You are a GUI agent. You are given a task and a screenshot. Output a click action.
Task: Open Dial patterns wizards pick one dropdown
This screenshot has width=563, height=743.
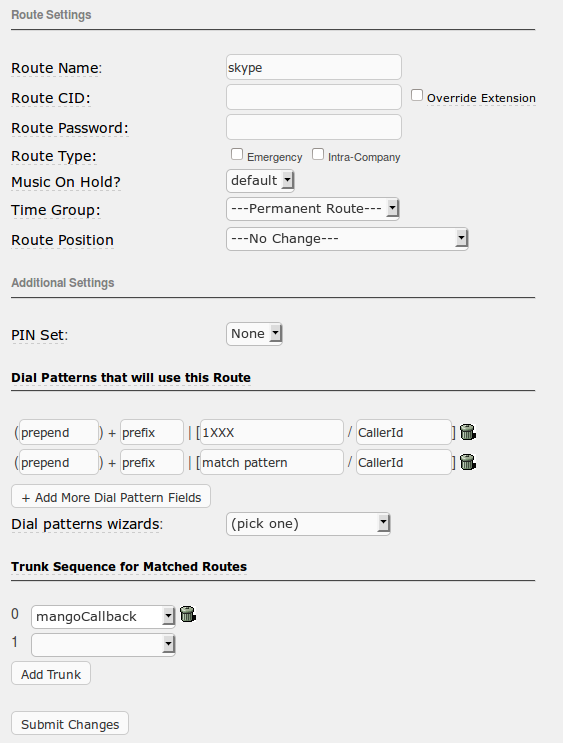point(308,524)
